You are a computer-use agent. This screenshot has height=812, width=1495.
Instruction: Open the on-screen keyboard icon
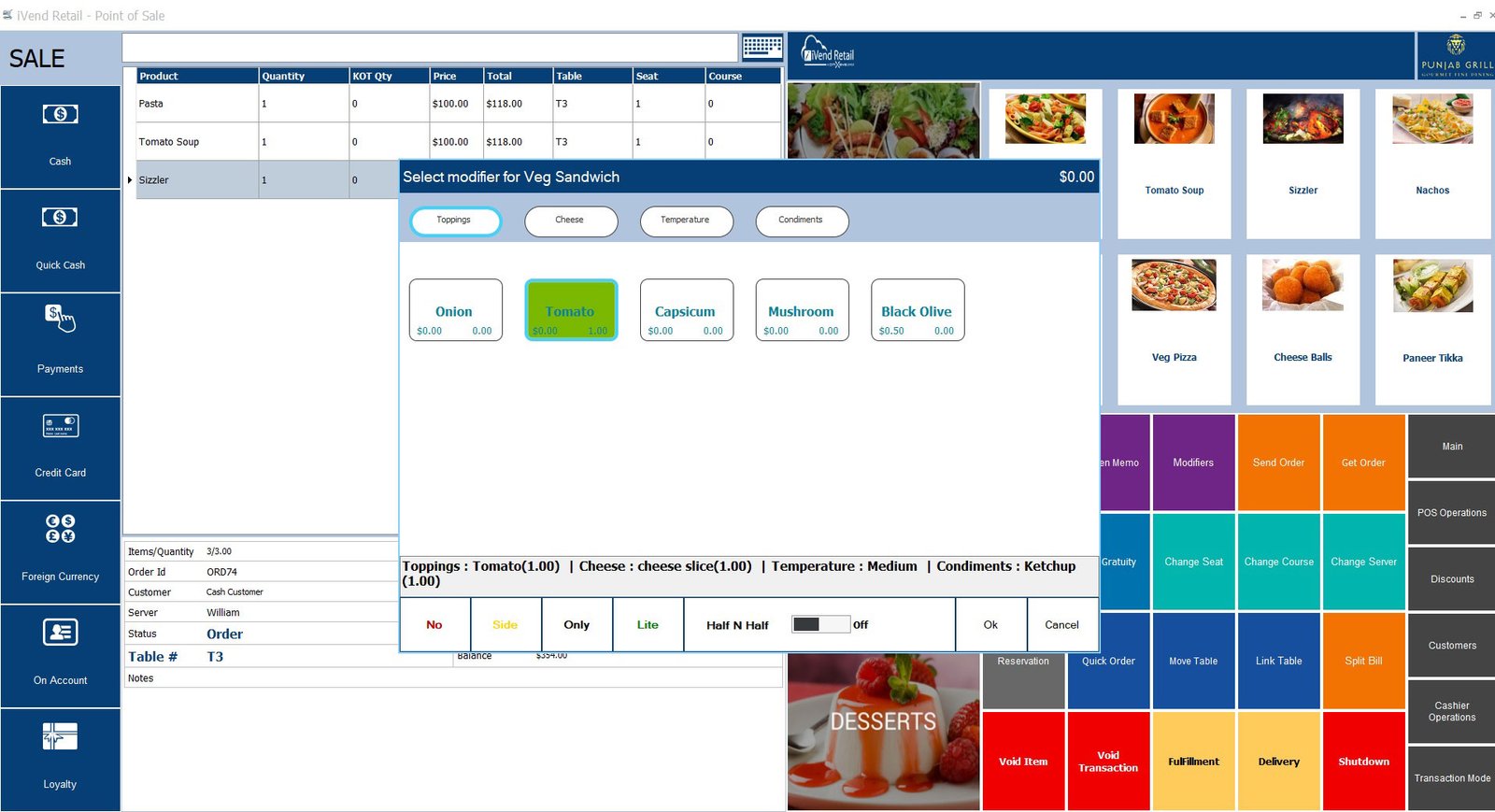click(x=762, y=48)
